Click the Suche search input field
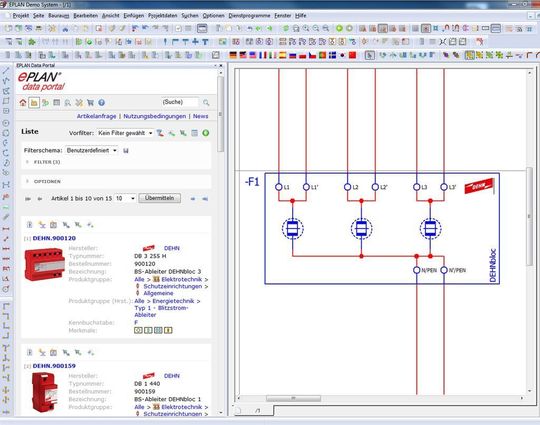 (180, 102)
